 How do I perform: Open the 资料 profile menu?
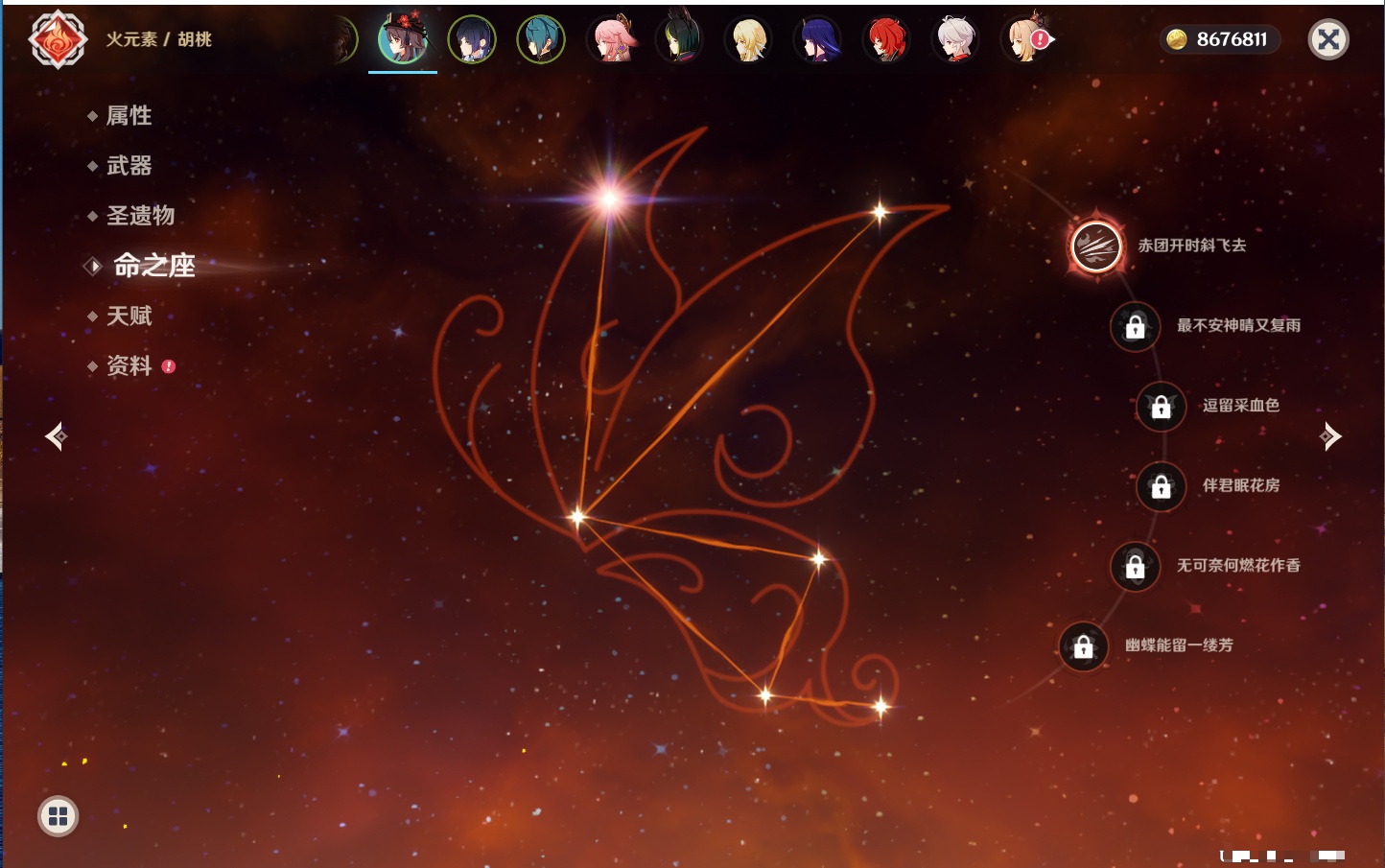129,365
